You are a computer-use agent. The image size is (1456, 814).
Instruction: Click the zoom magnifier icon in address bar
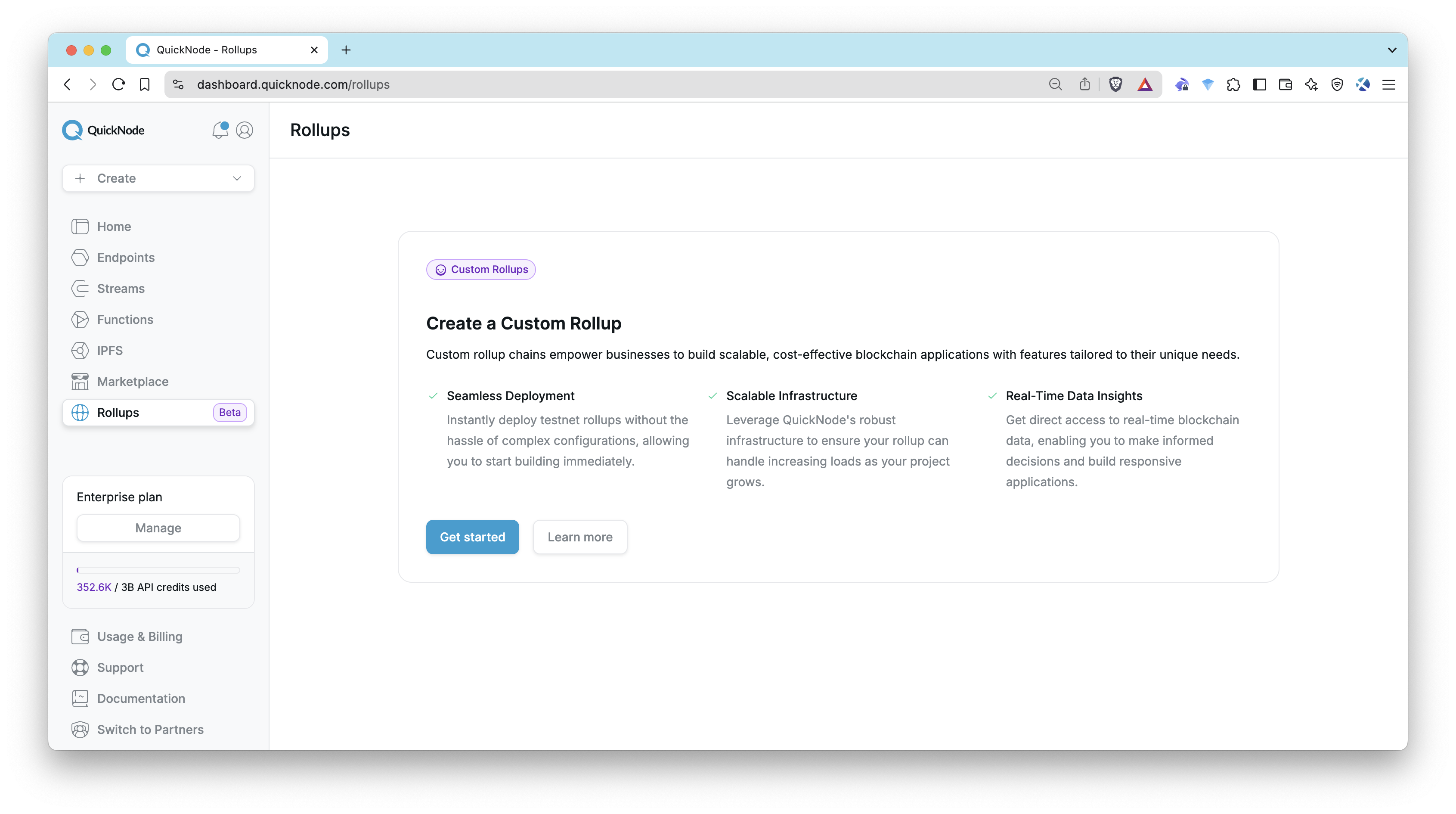click(x=1055, y=84)
